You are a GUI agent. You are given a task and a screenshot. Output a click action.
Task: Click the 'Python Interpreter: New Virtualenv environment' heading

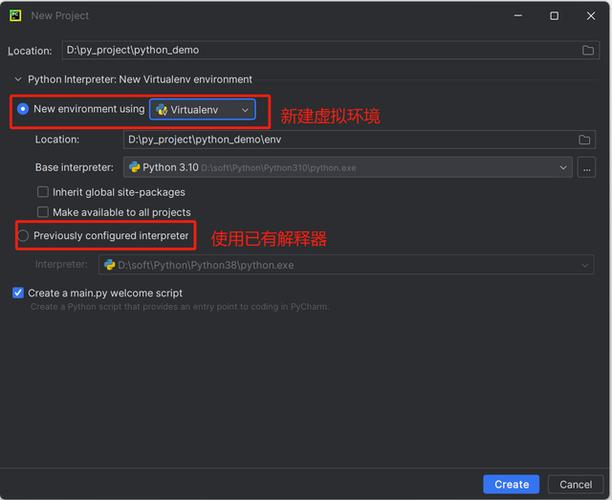tap(140, 79)
